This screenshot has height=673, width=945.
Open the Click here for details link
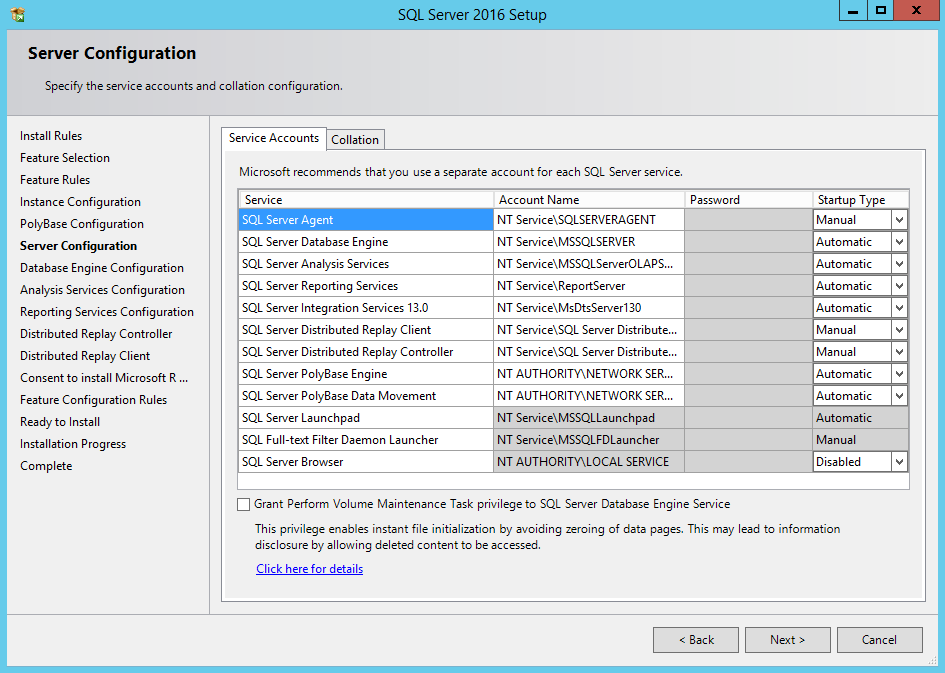click(x=309, y=567)
